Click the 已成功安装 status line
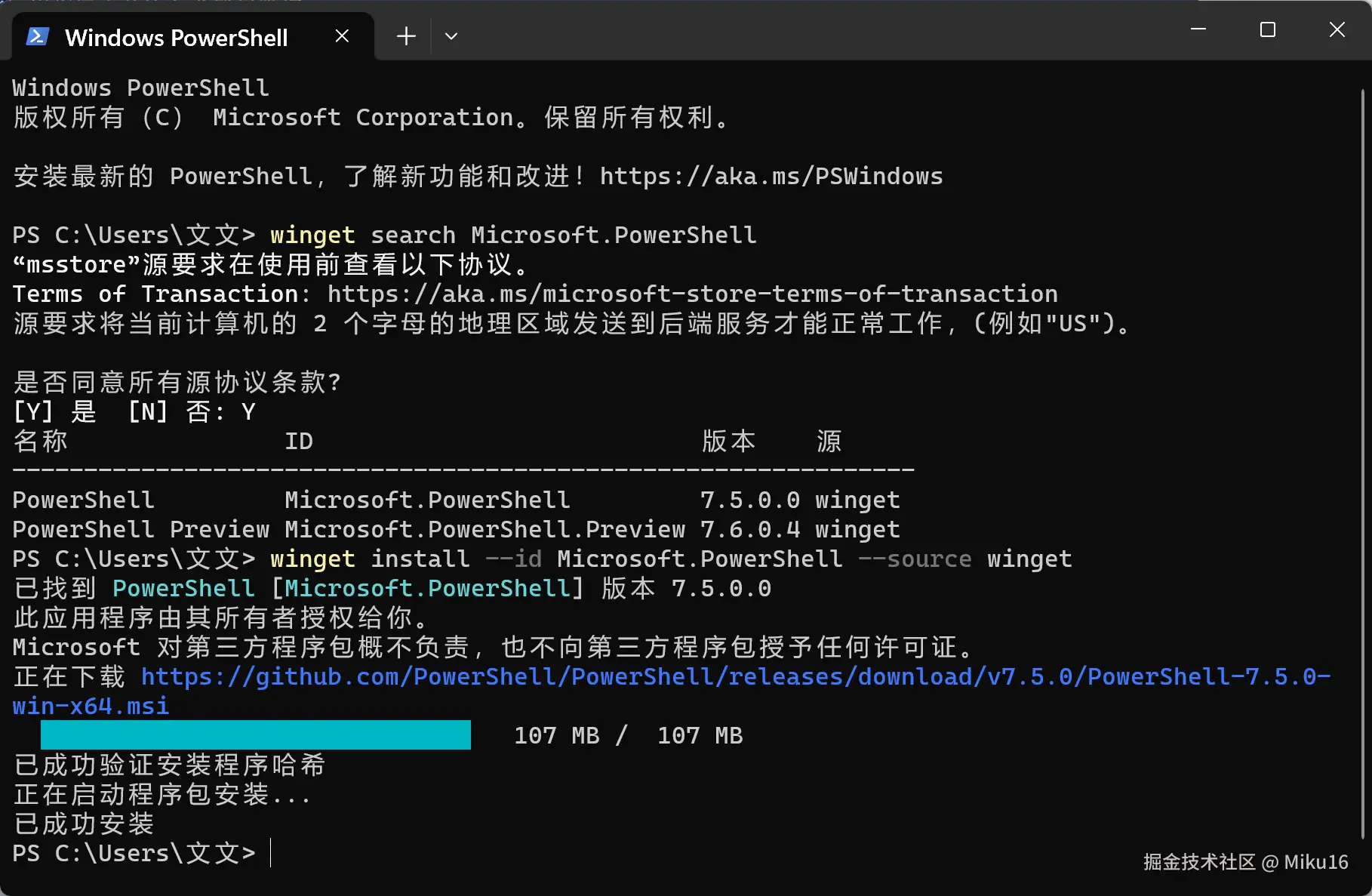The height and width of the screenshot is (896, 1372). [x=84, y=824]
